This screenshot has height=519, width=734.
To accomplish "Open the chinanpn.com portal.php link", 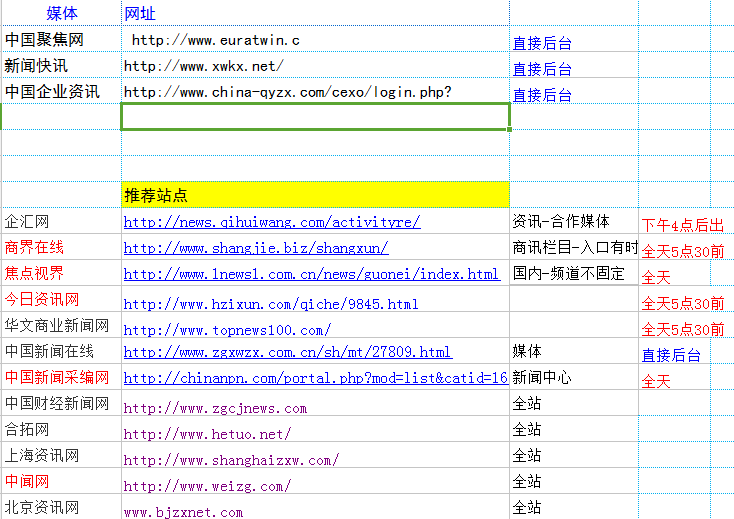I will pos(316,378).
